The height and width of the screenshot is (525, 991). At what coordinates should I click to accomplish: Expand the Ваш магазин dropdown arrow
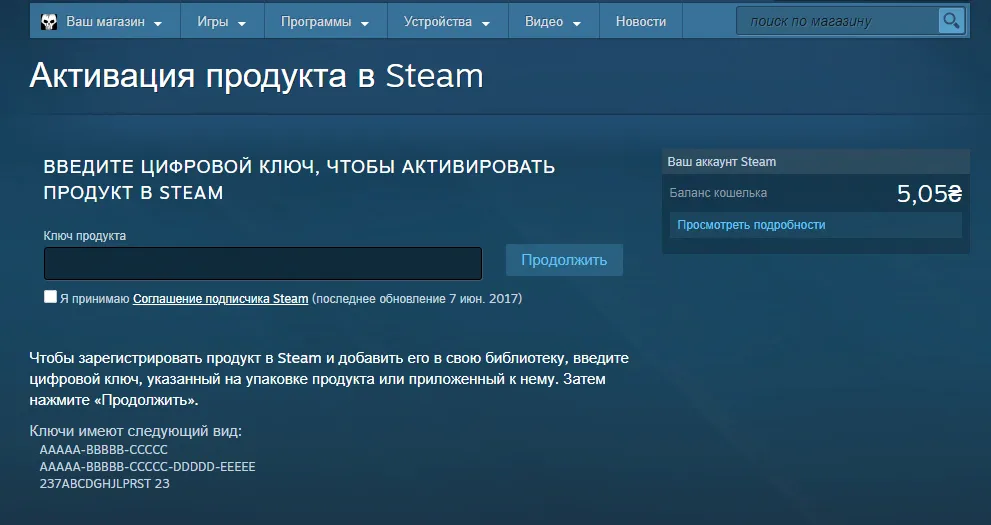coord(158,23)
